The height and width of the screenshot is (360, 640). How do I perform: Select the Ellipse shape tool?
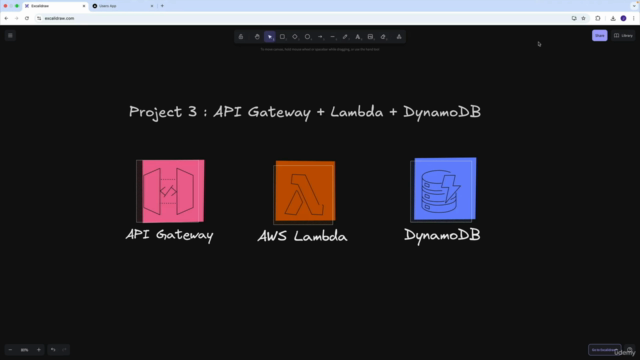point(308,37)
